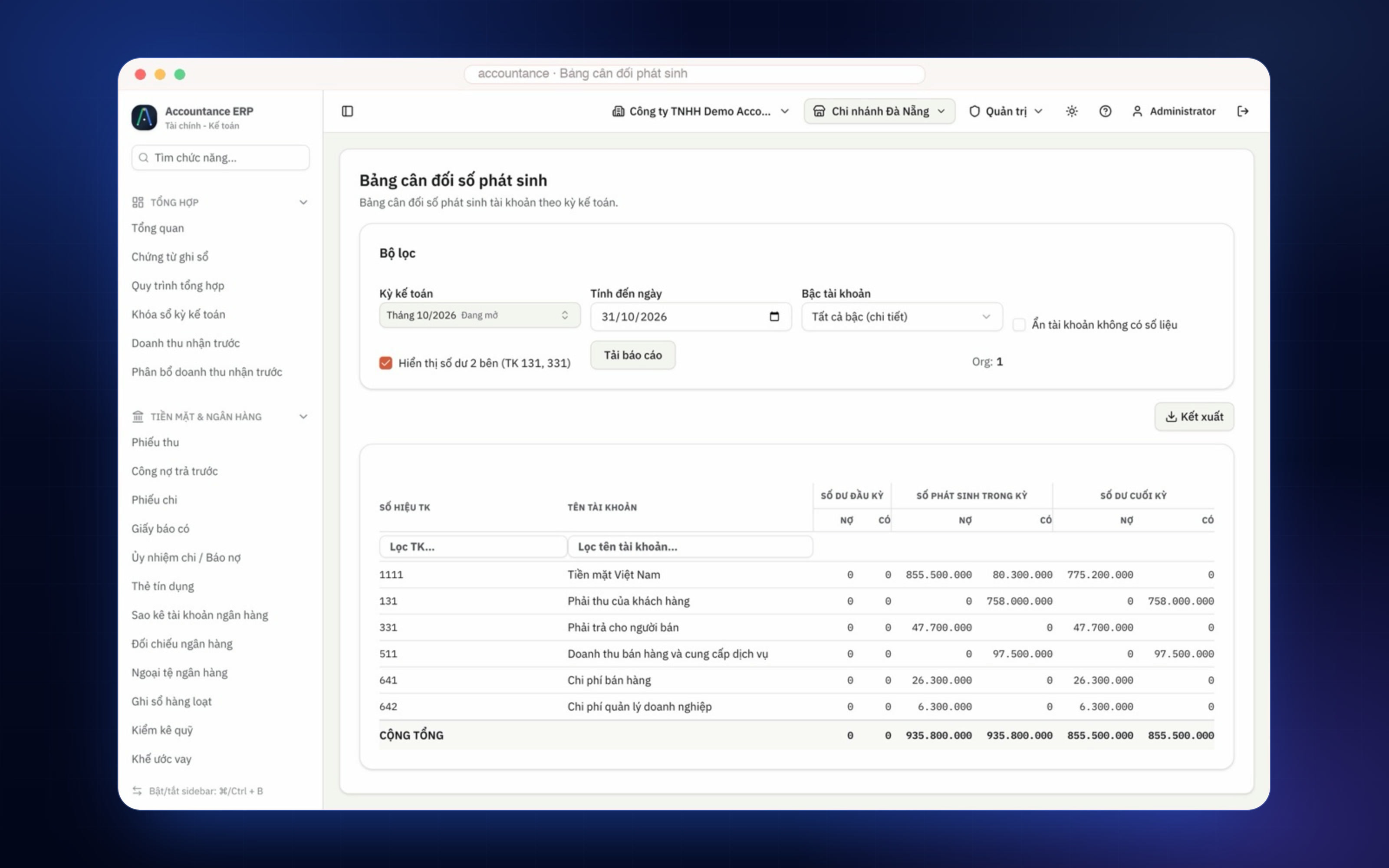The image size is (1389, 868).
Task: Click the Tính đến ngày date field
Action: 691,316
